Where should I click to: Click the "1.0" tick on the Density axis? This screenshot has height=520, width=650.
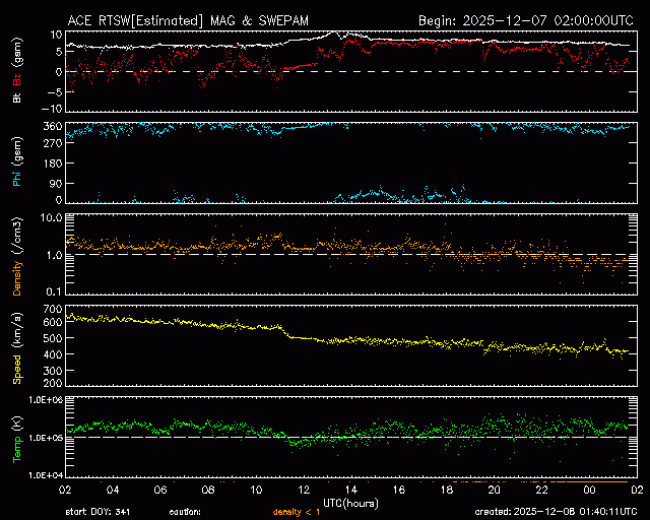54,255
